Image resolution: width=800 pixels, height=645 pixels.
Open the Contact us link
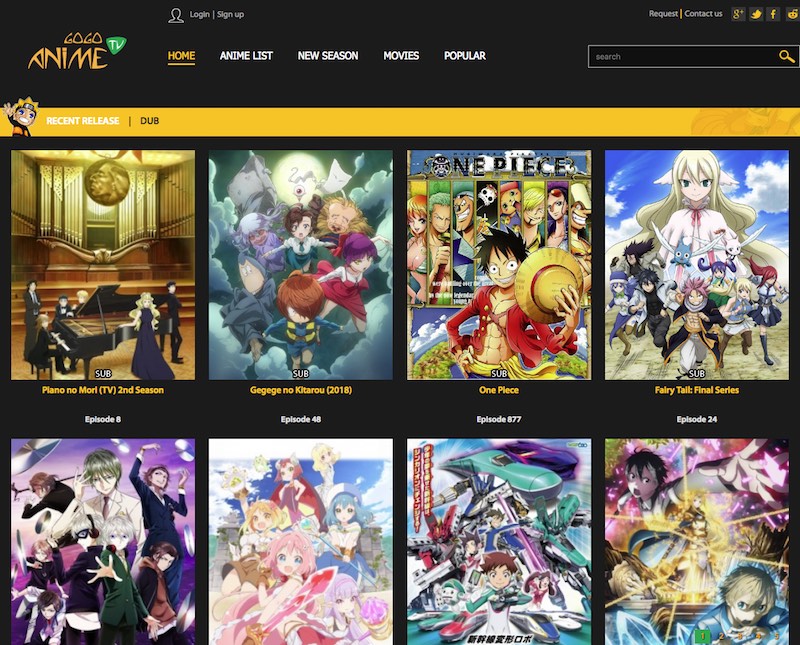(703, 13)
